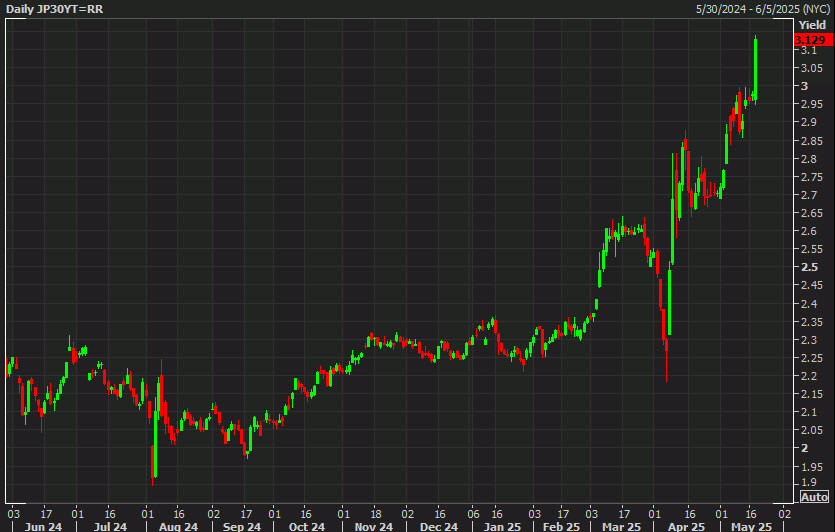835x532 pixels.
Task: Click the 2.55 yield axis label
Action: pos(812,249)
